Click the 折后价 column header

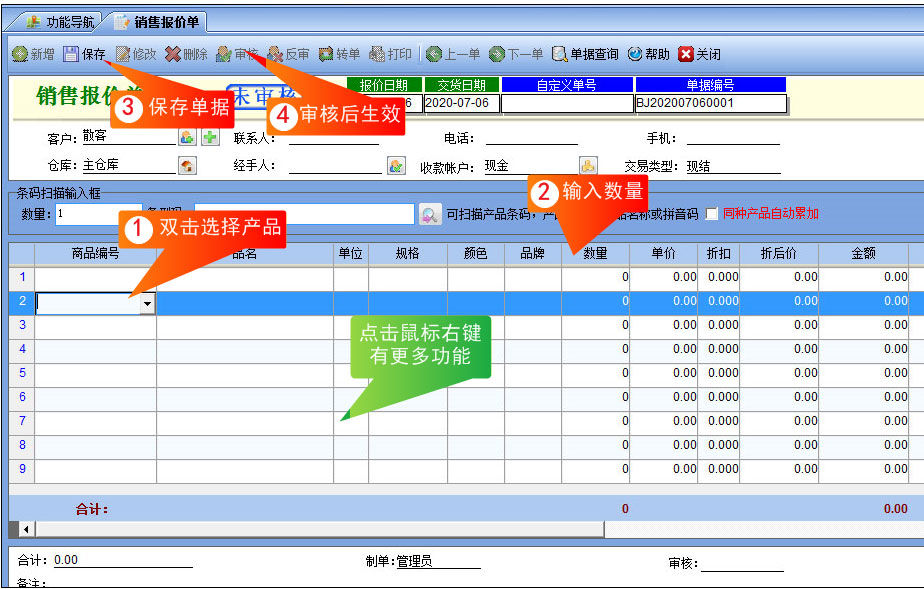pyautogui.click(x=779, y=253)
